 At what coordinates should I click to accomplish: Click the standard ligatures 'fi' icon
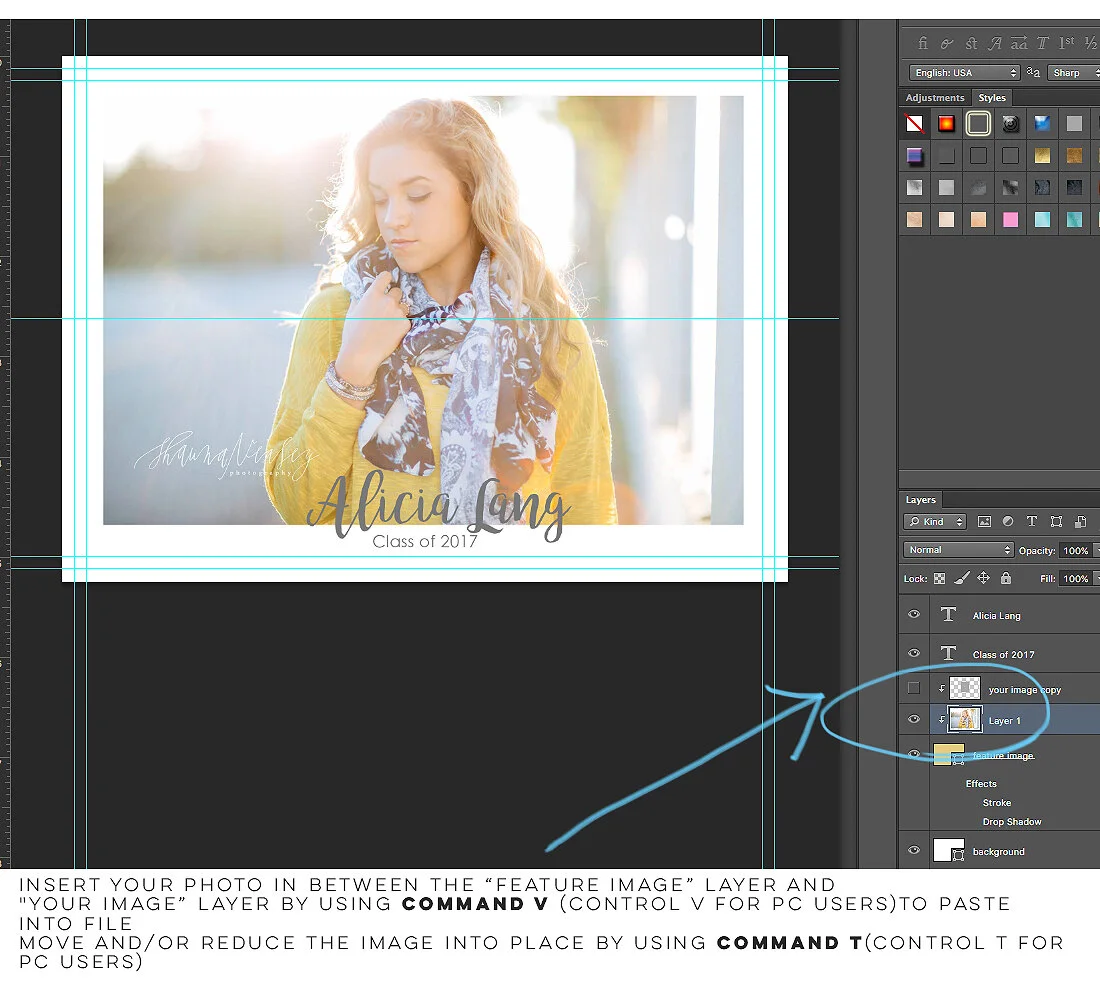(x=923, y=43)
